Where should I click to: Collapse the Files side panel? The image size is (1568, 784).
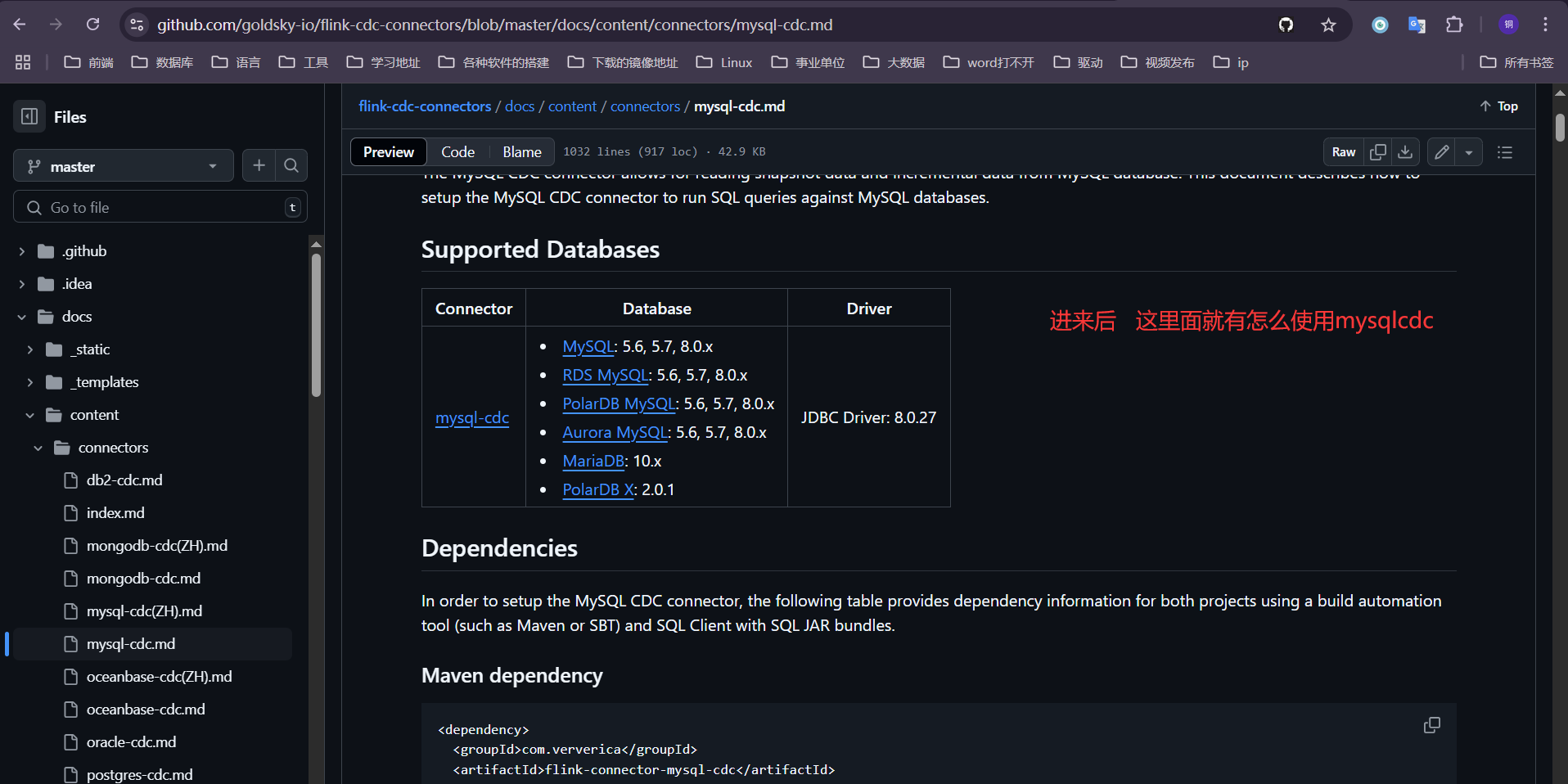[x=29, y=116]
